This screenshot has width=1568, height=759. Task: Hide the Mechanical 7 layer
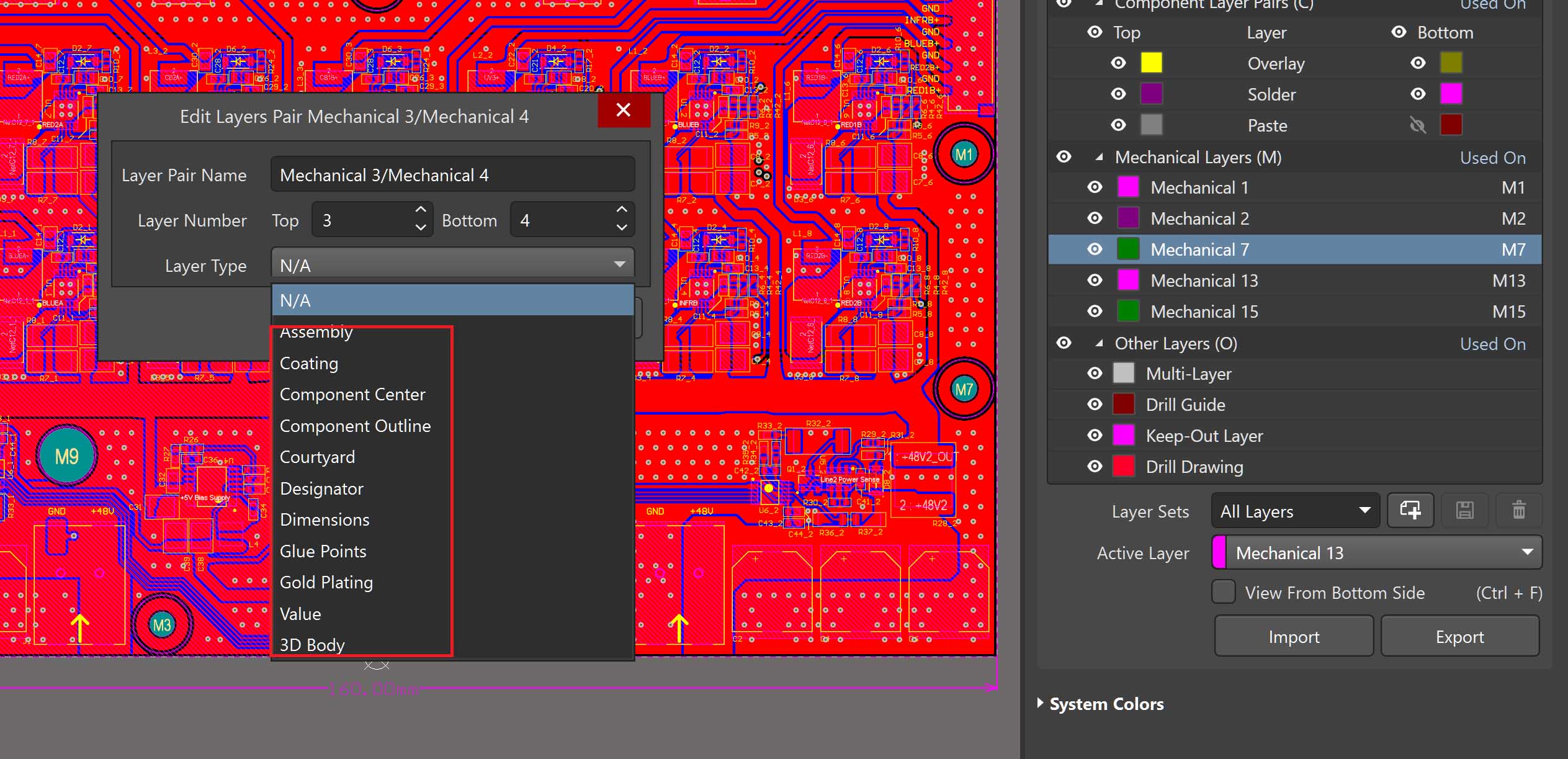(x=1095, y=249)
